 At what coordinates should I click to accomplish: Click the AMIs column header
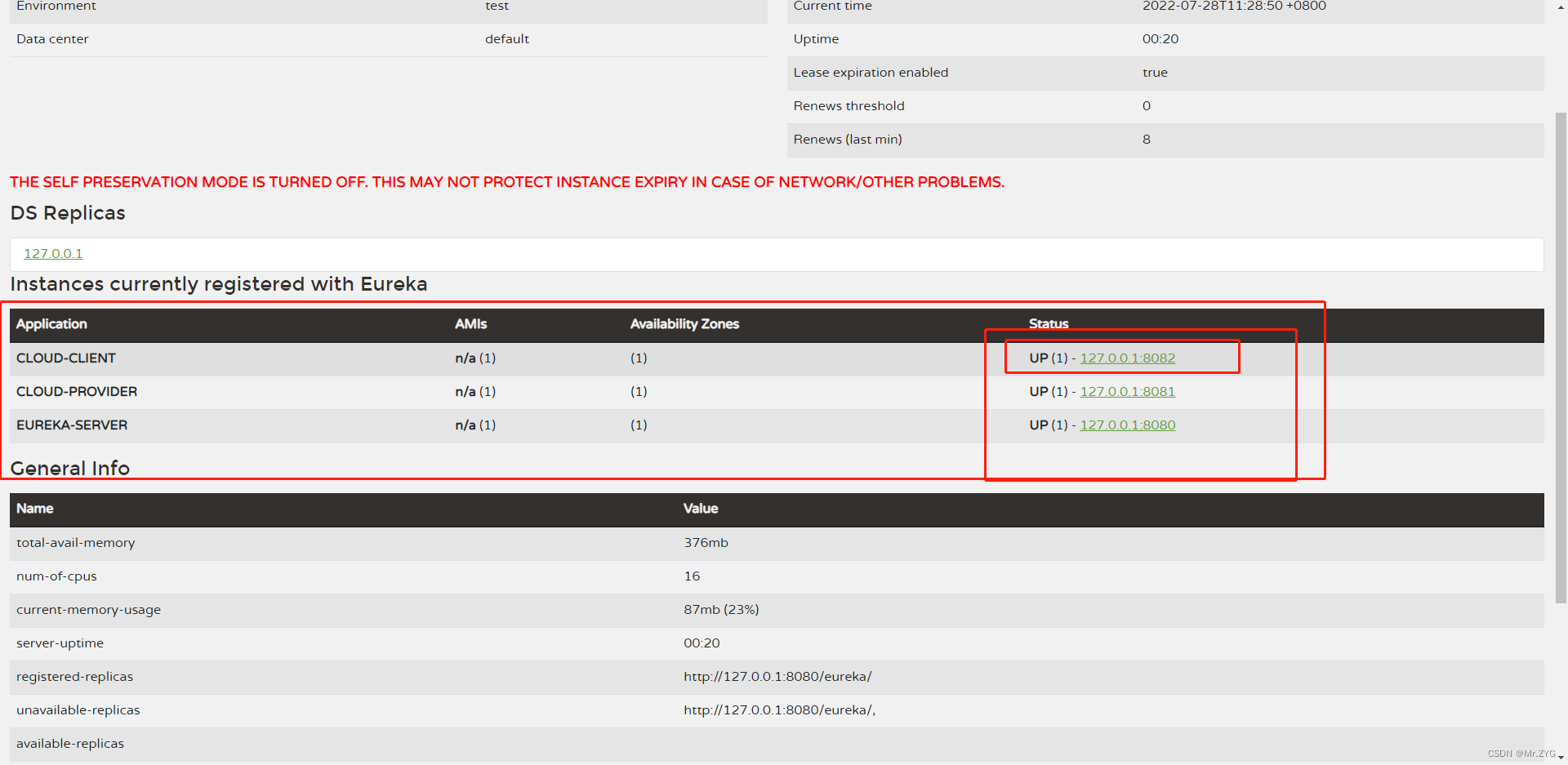(x=470, y=324)
